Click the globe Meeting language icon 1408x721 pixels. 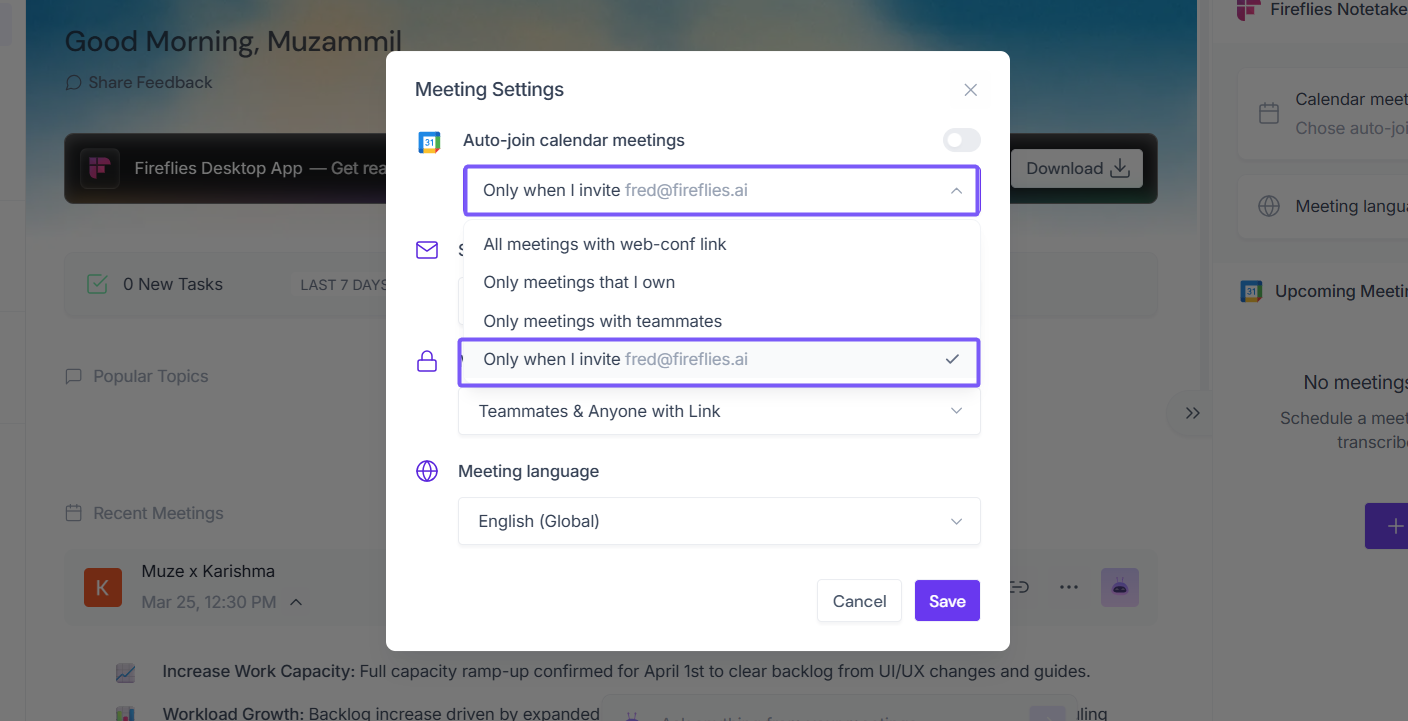click(427, 471)
